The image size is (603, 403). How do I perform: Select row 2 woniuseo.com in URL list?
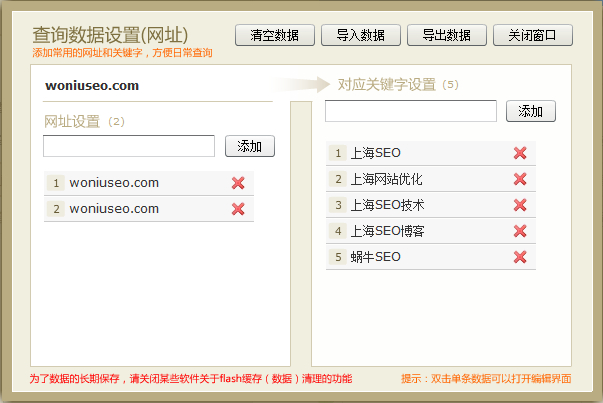point(114,209)
